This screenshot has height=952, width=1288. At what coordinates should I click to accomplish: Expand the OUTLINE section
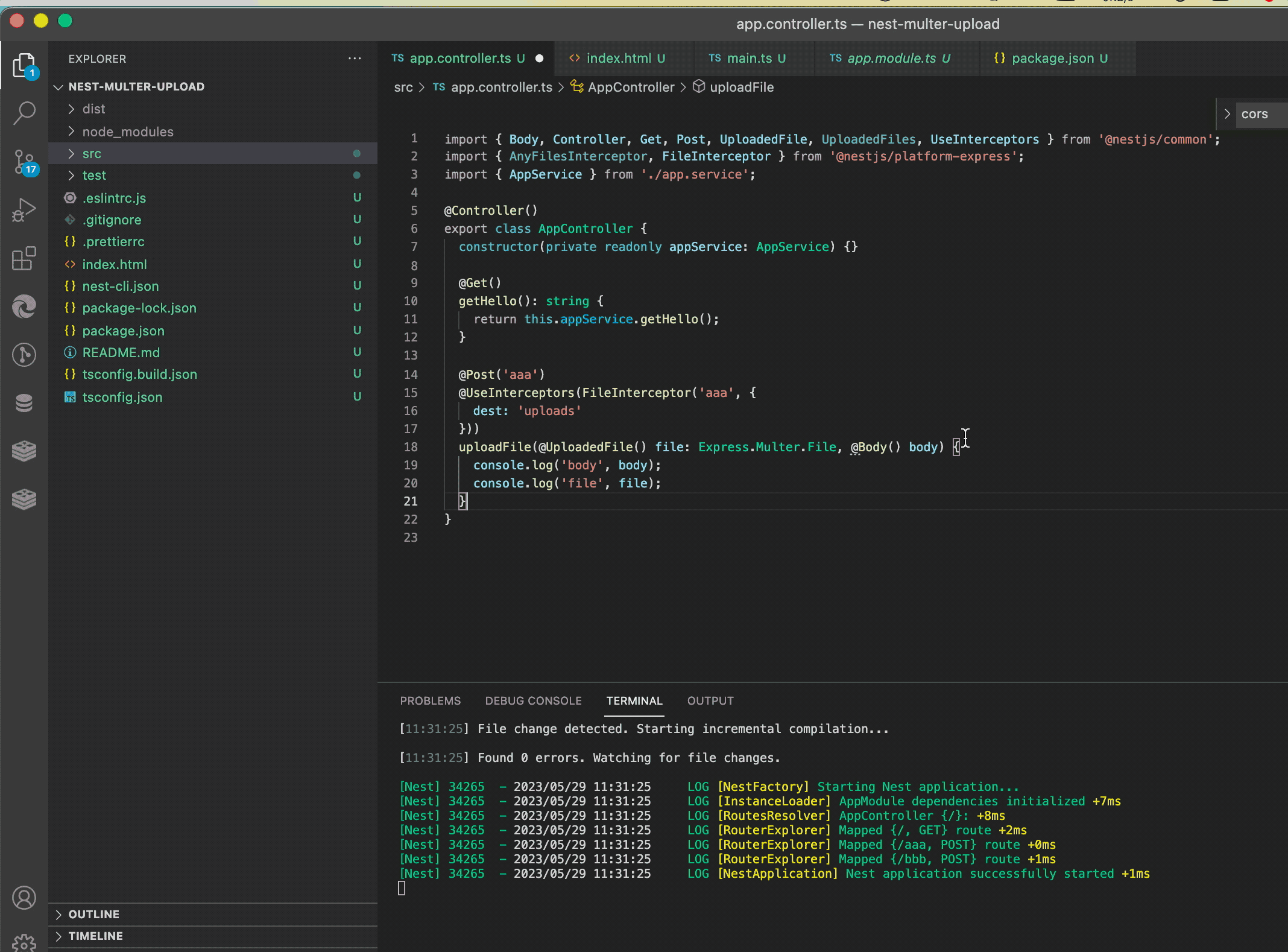pos(93,914)
